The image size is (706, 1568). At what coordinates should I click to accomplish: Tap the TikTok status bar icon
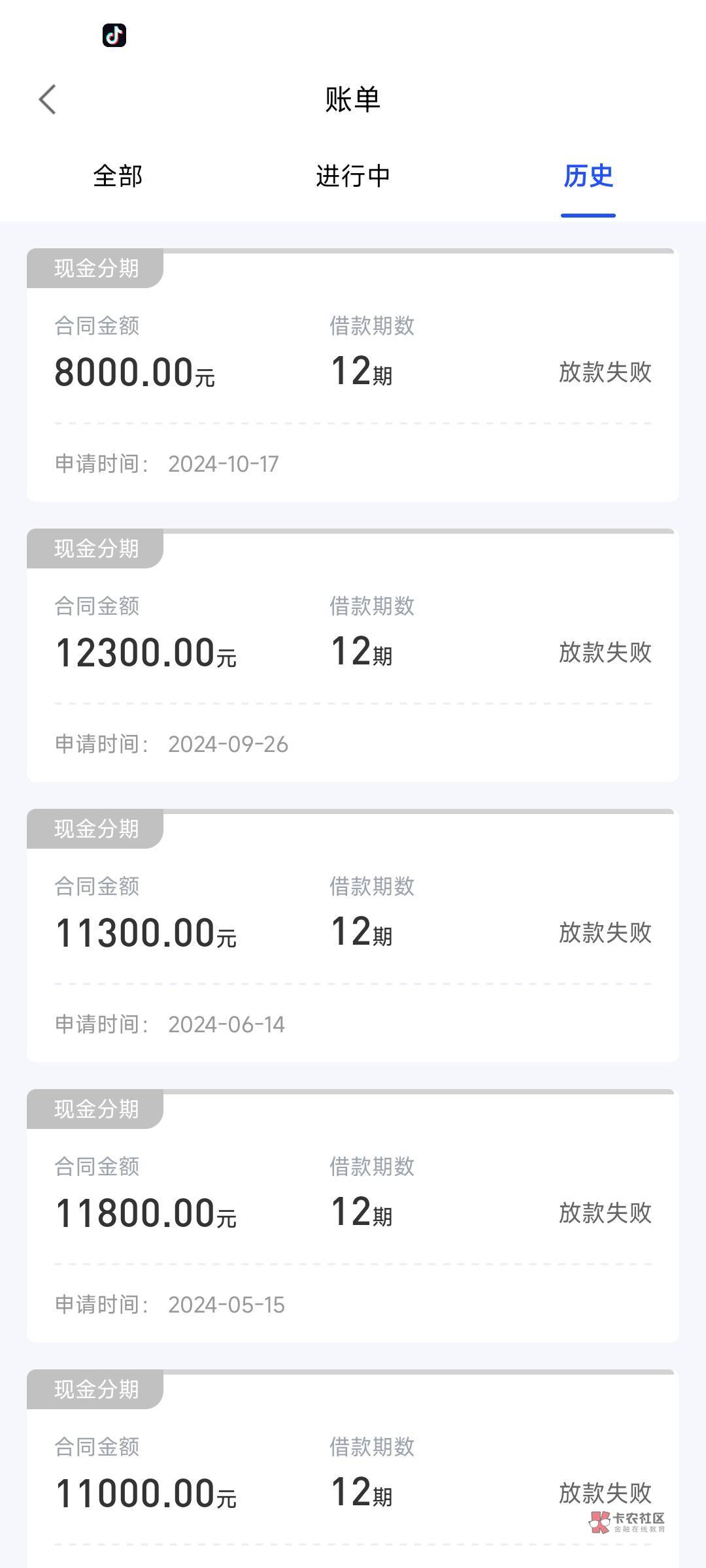coord(114,35)
